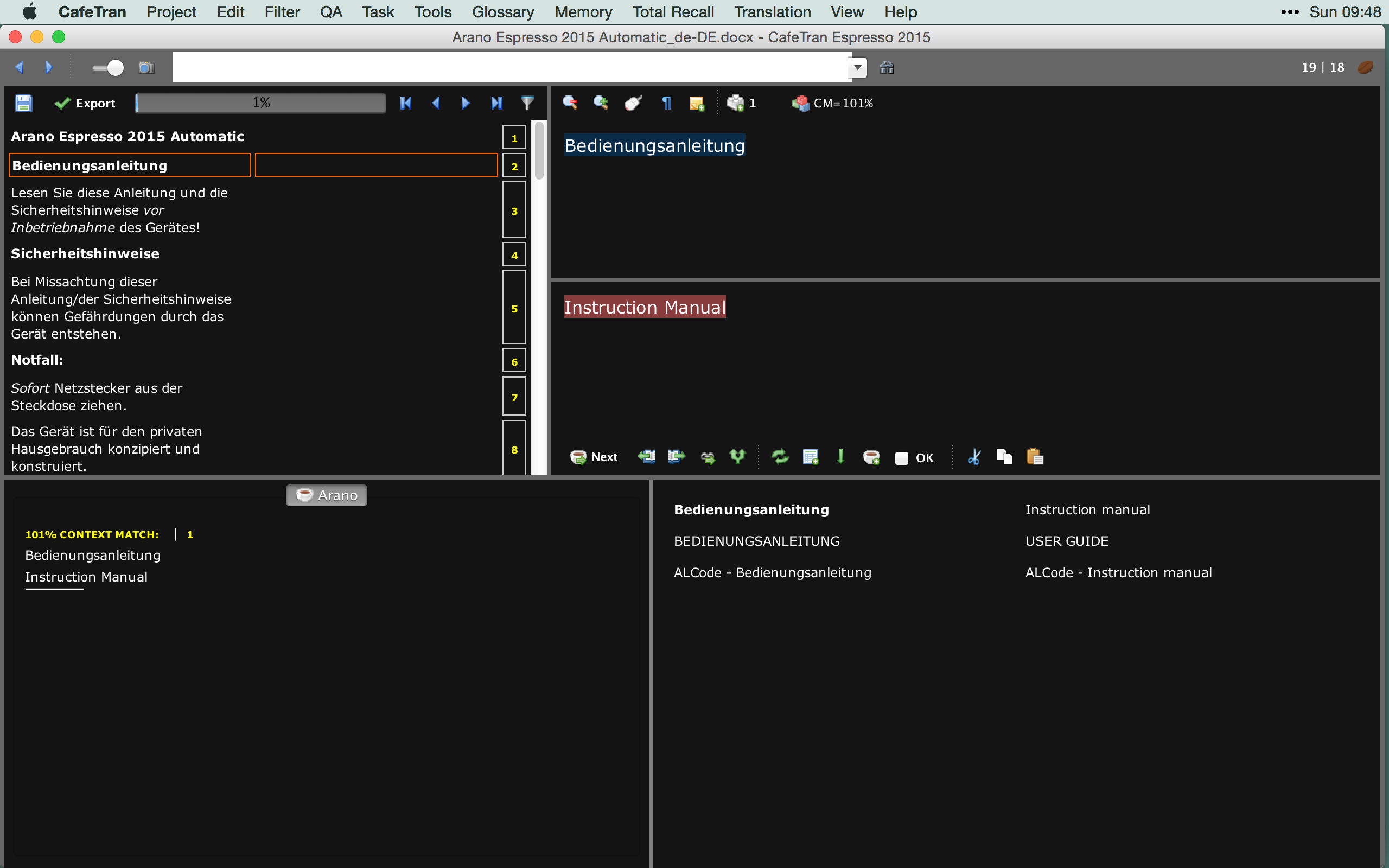
Task: Open the Total Recall menu
Action: coord(673,11)
